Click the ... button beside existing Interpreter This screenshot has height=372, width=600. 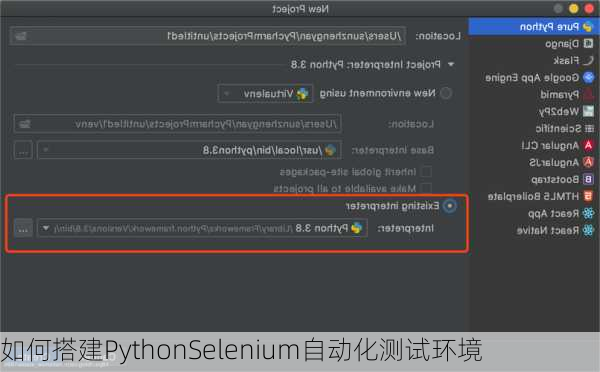(23, 228)
